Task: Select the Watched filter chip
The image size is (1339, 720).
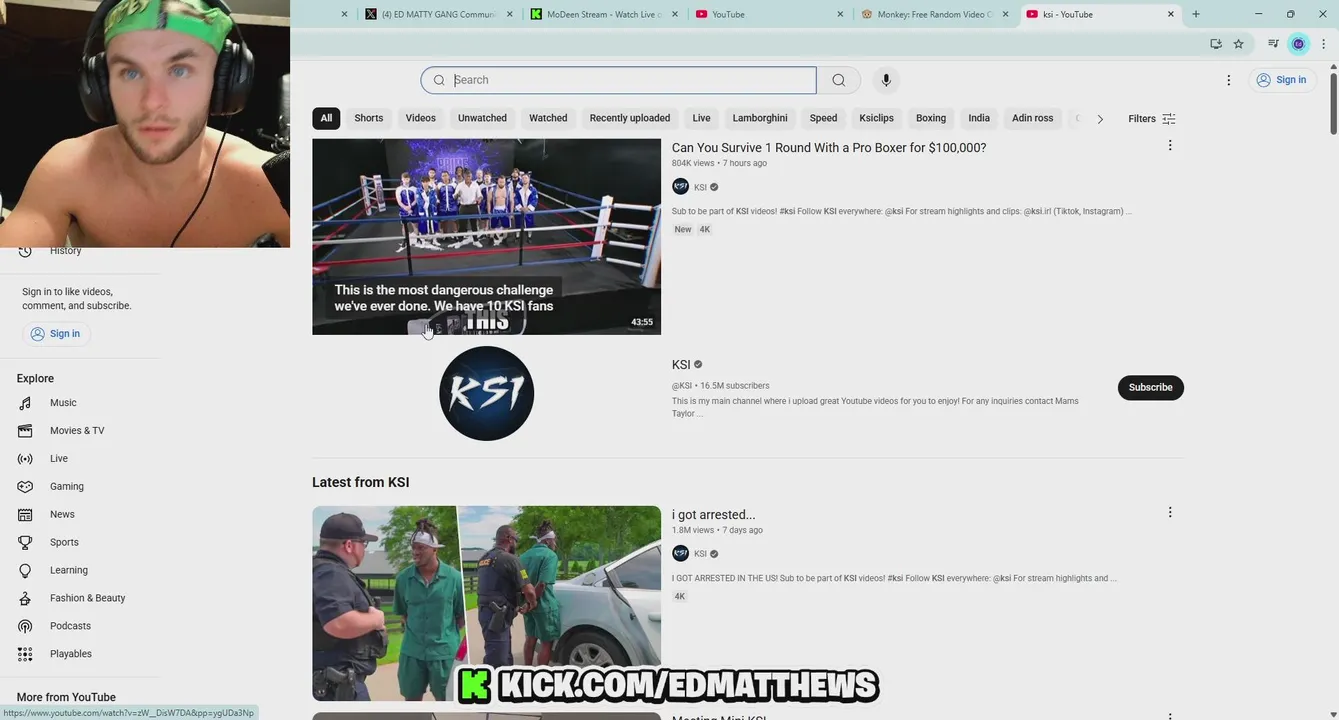Action: pyautogui.click(x=548, y=119)
